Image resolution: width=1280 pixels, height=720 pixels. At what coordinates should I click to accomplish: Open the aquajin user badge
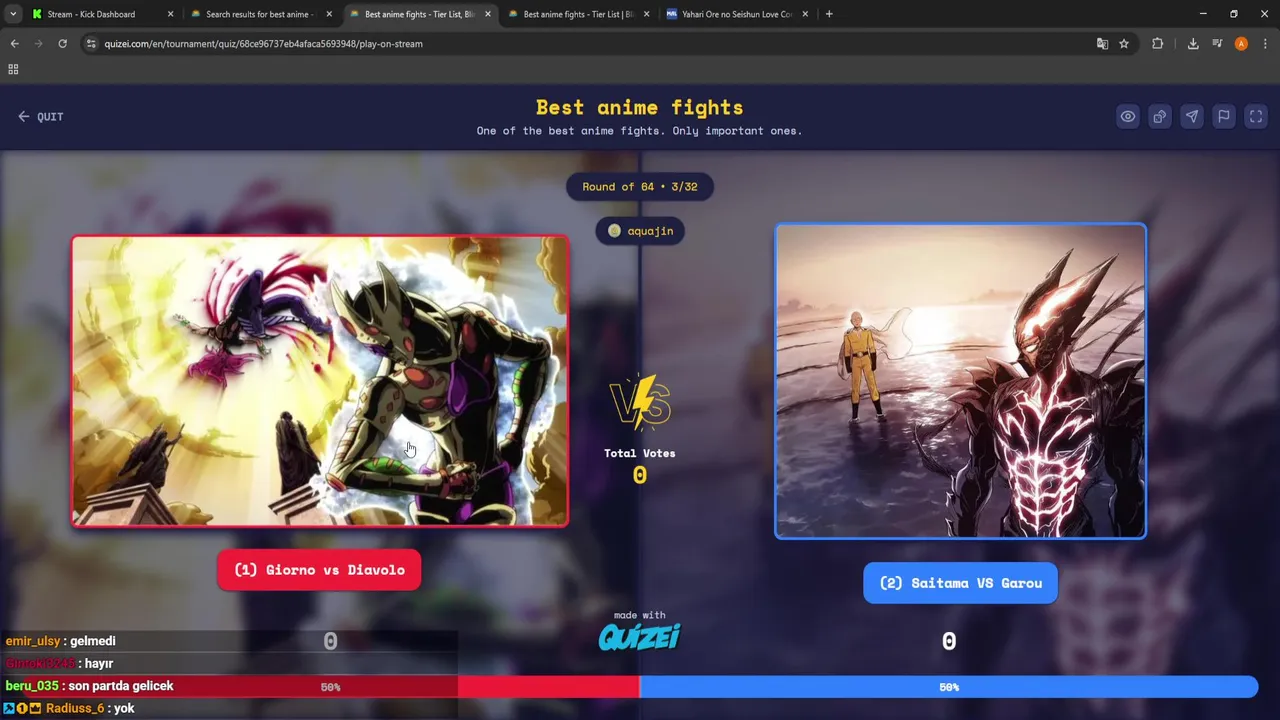tap(640, 231)
